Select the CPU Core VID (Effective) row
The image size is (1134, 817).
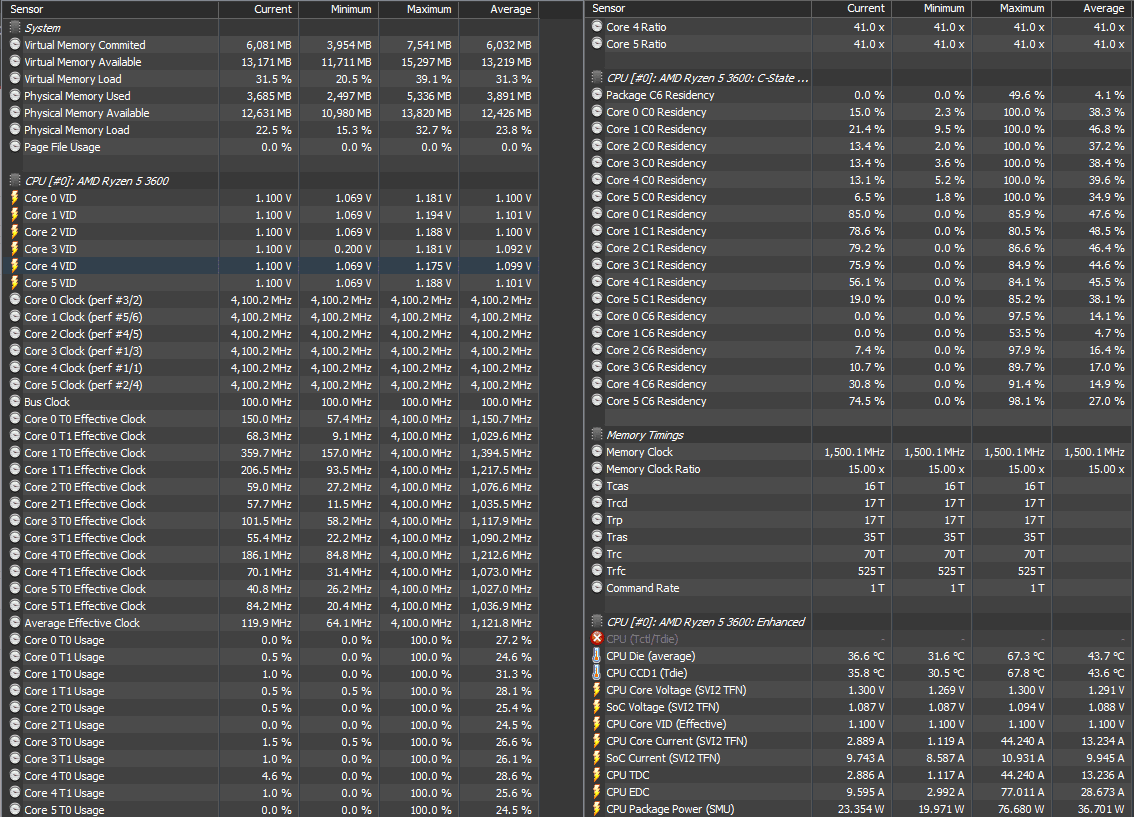[x=858, y=724]
